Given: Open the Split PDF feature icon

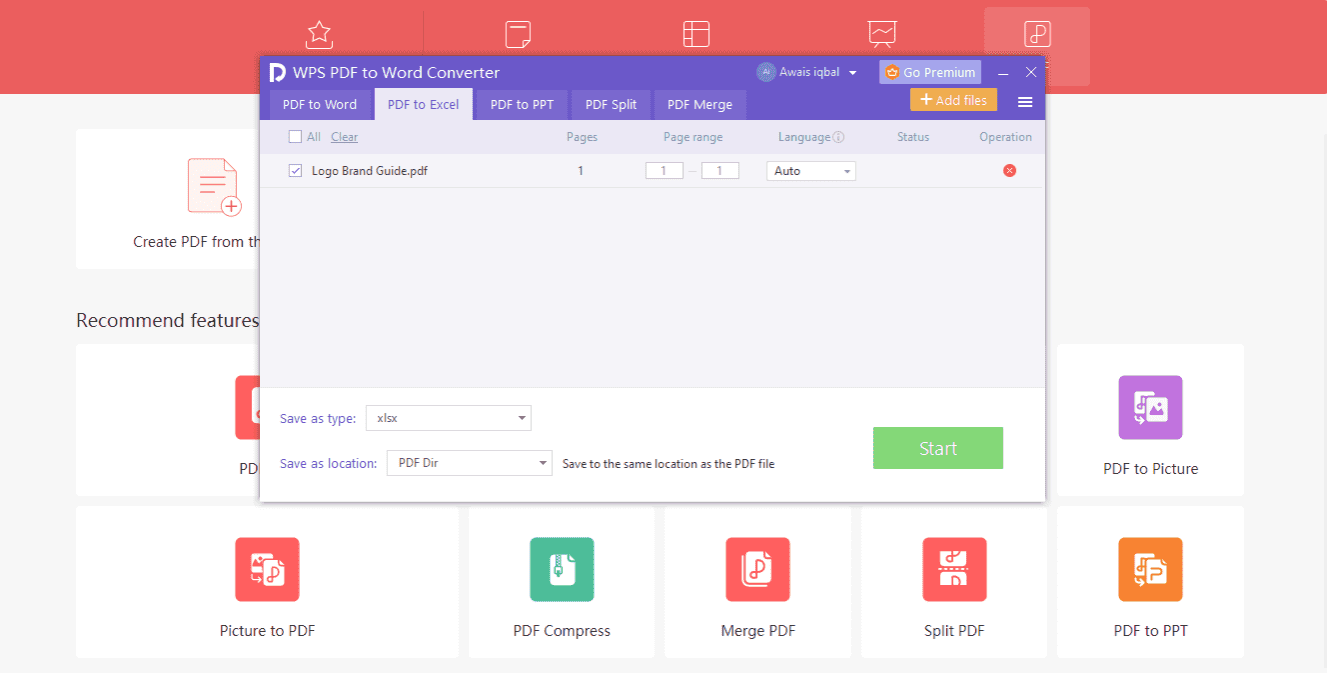Looking at the screenshot, I should (x=955, y=570).
